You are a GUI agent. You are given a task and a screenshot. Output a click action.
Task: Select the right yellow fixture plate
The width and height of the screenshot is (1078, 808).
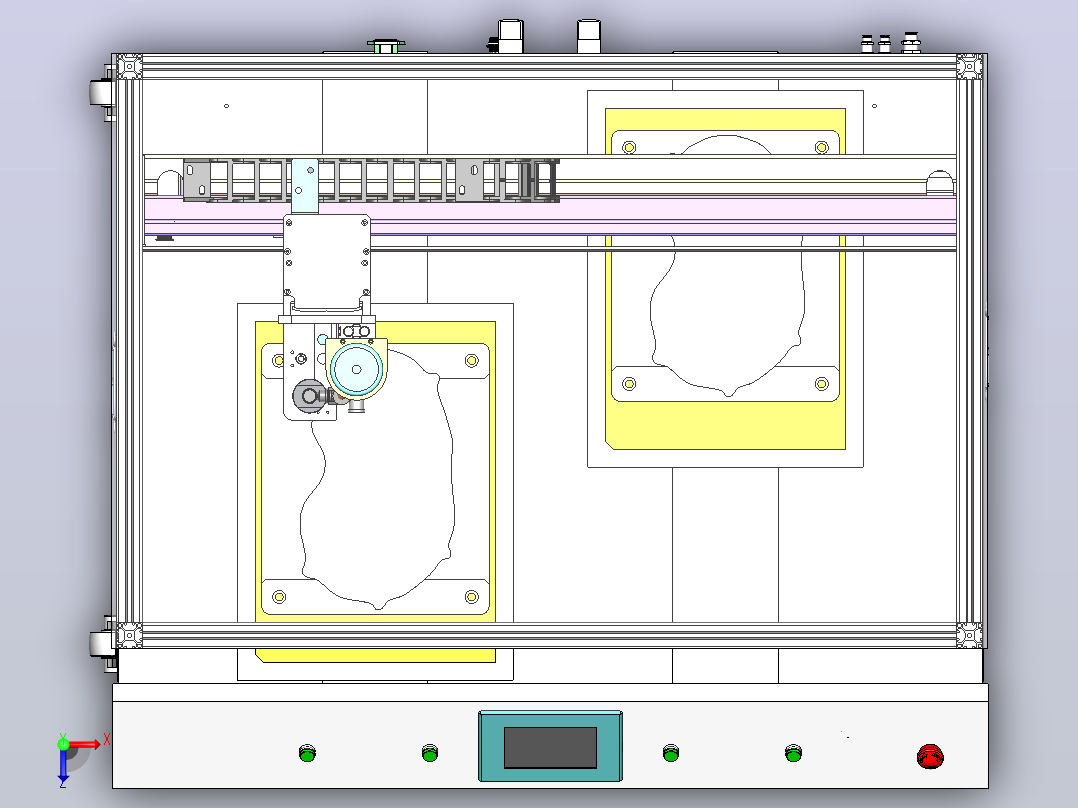725,279
